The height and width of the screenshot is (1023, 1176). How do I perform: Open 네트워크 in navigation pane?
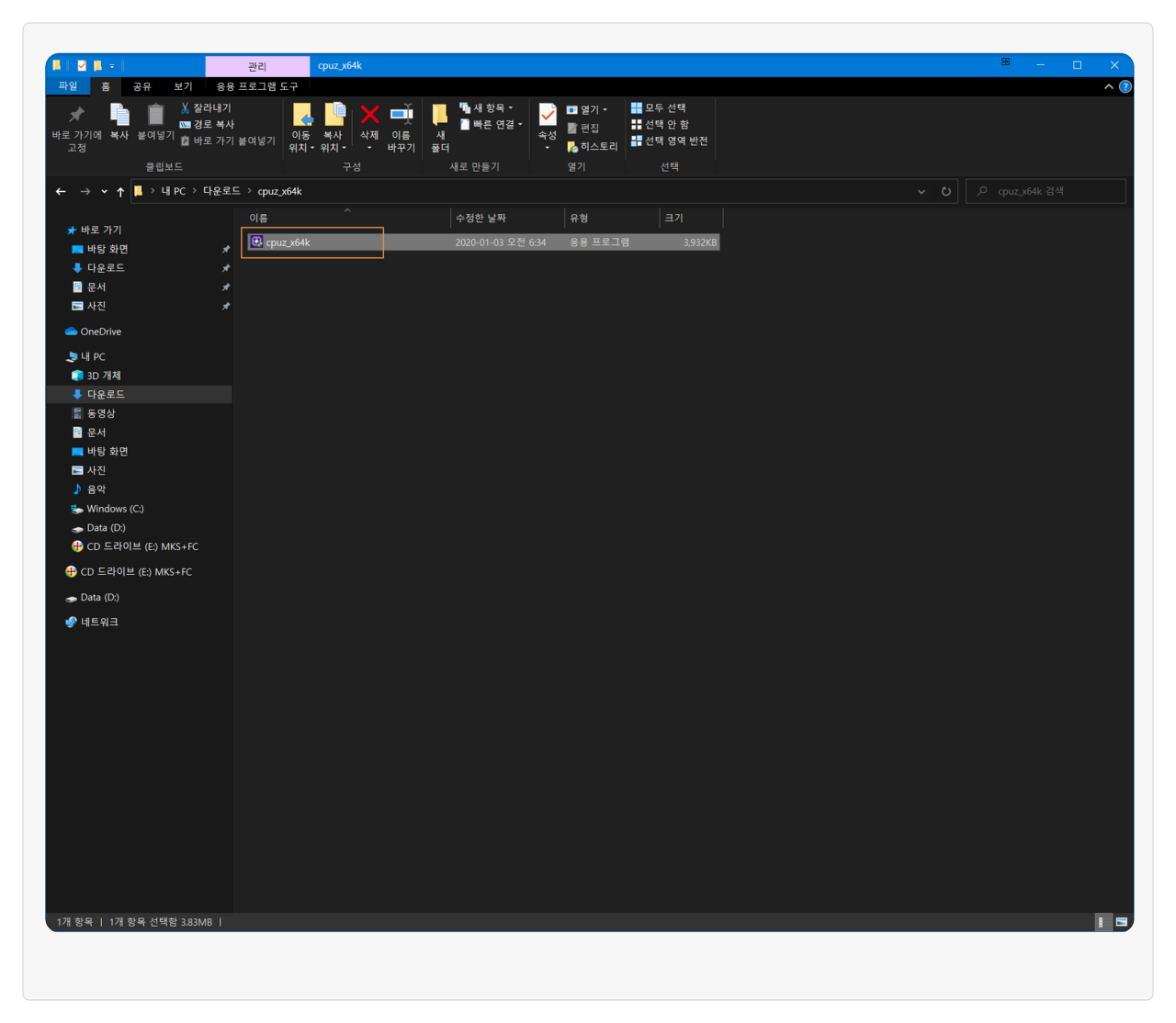91,623
